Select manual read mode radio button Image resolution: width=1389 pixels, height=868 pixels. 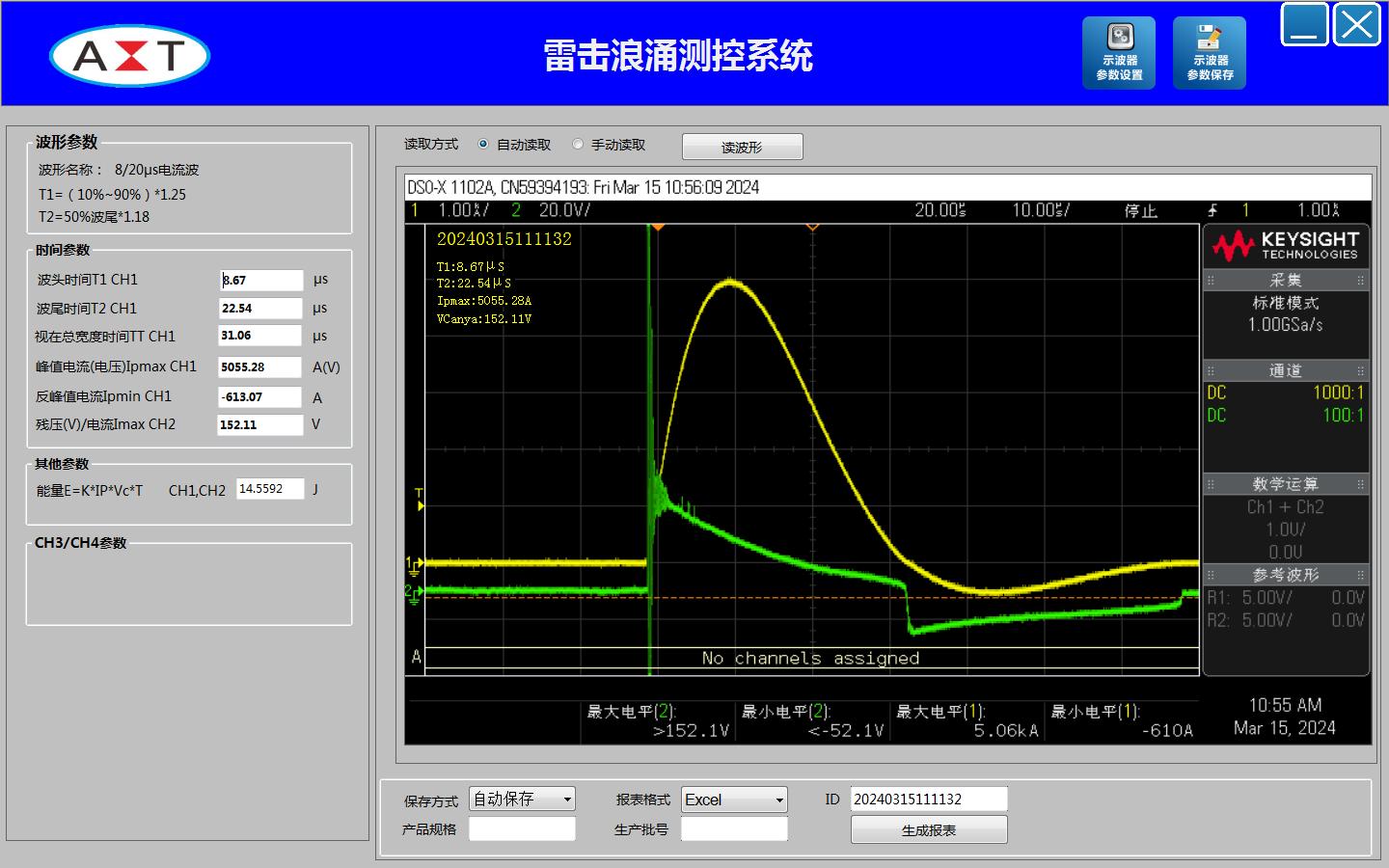tap(578, 145)
